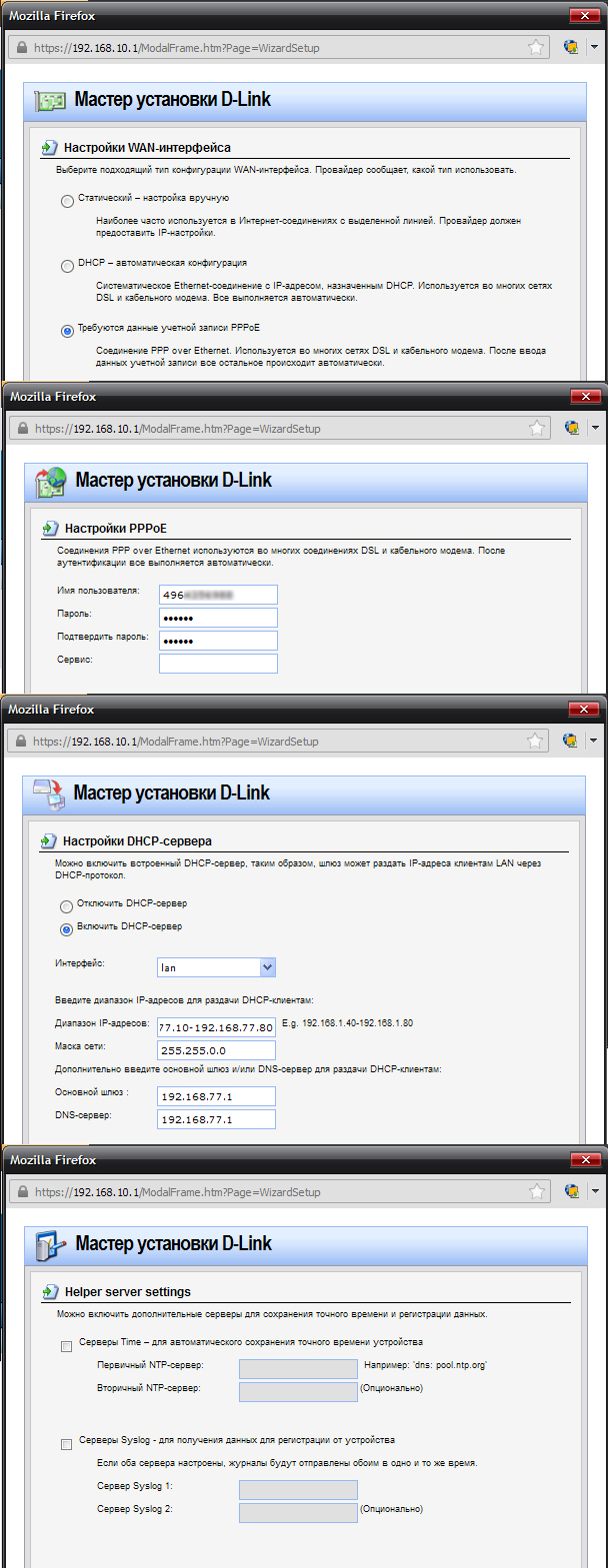Click the 'Маска сети' field with 255.255.0.0
The width and height of the screenshot is (608, 1568).
pyautogui.click(x=216, y=1050)
